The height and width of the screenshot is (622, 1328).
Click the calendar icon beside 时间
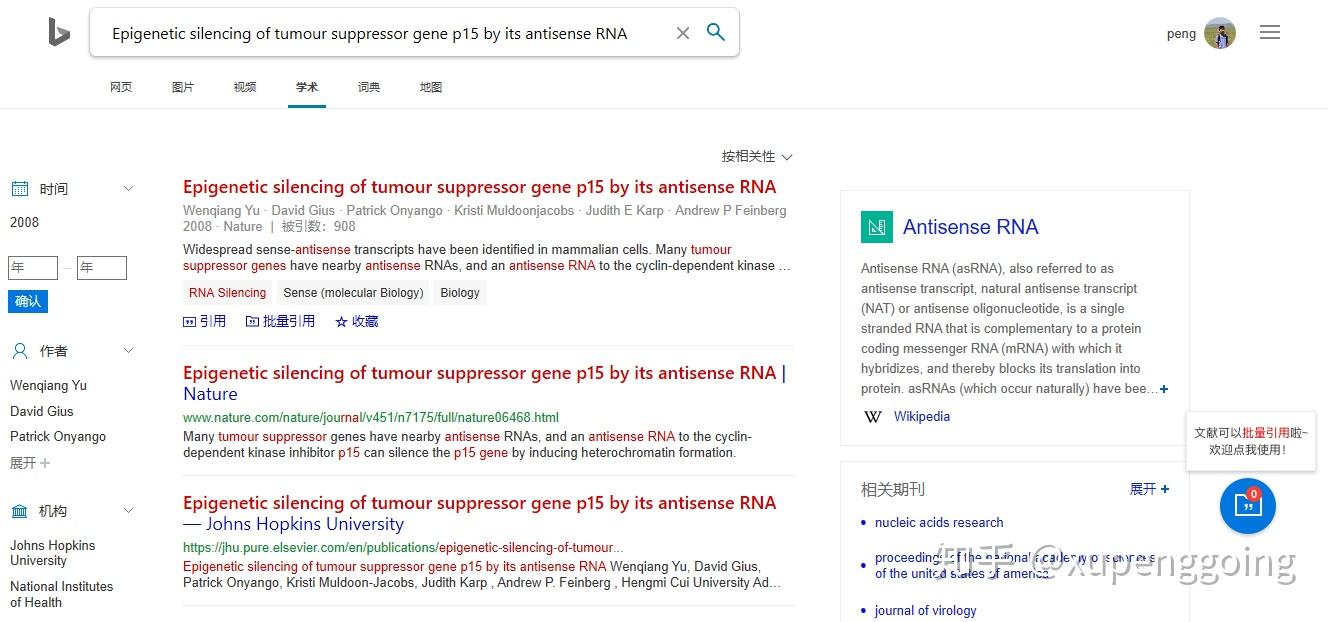20,189
